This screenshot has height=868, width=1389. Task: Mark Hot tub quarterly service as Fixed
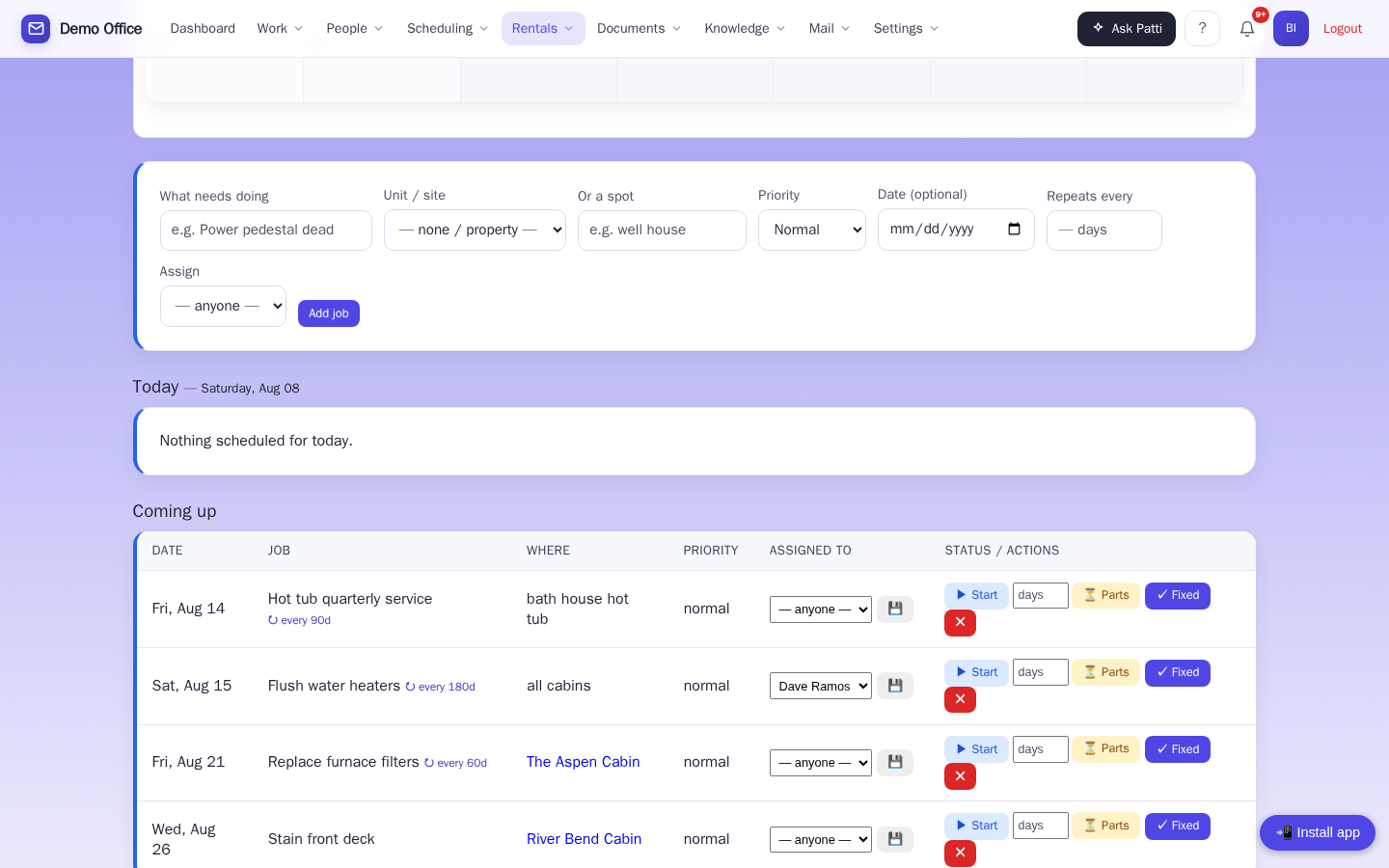pos(1178,596)
